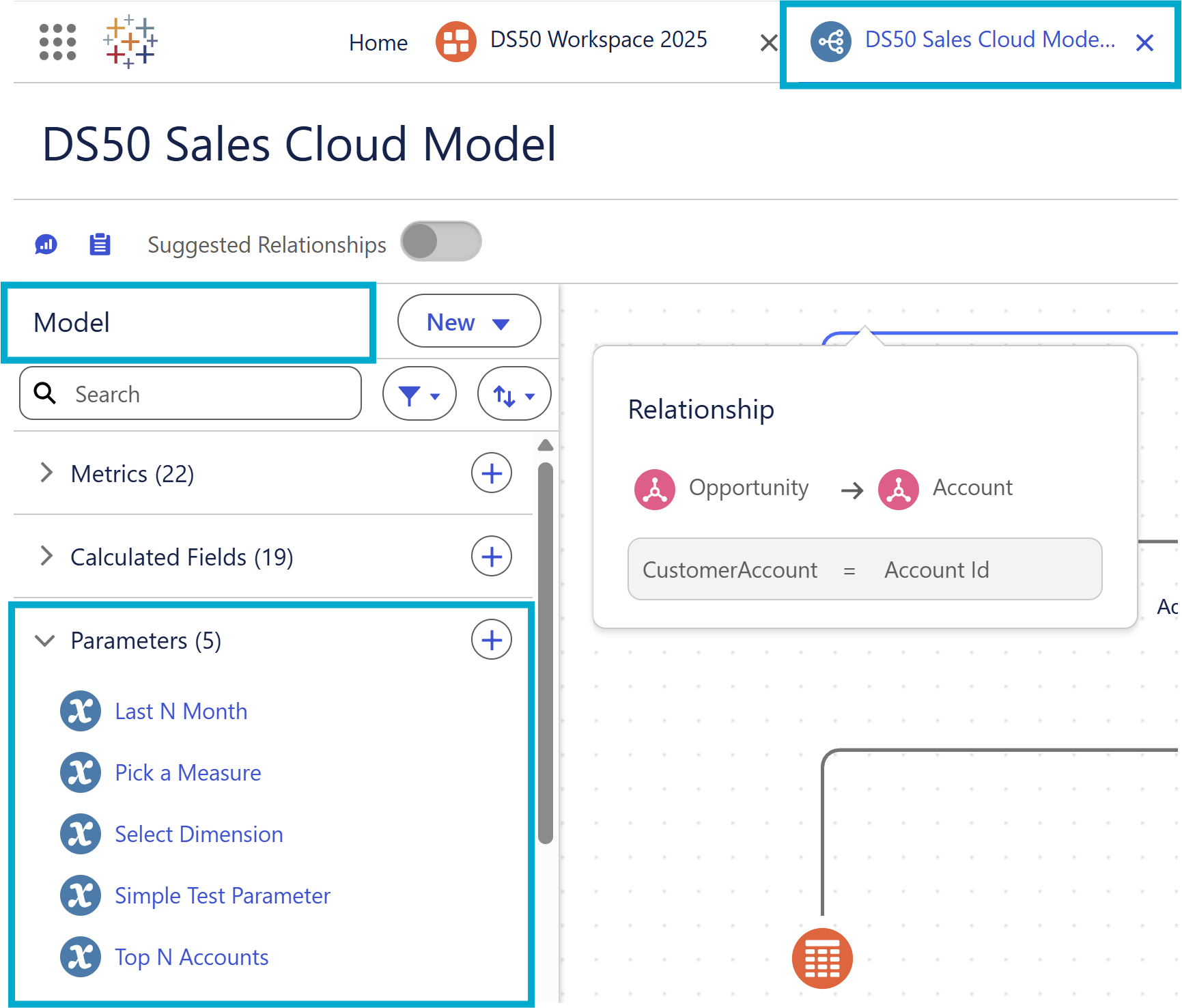
Task: Add a new calculated field with plus icon
Action: click(x=491, y=556)
